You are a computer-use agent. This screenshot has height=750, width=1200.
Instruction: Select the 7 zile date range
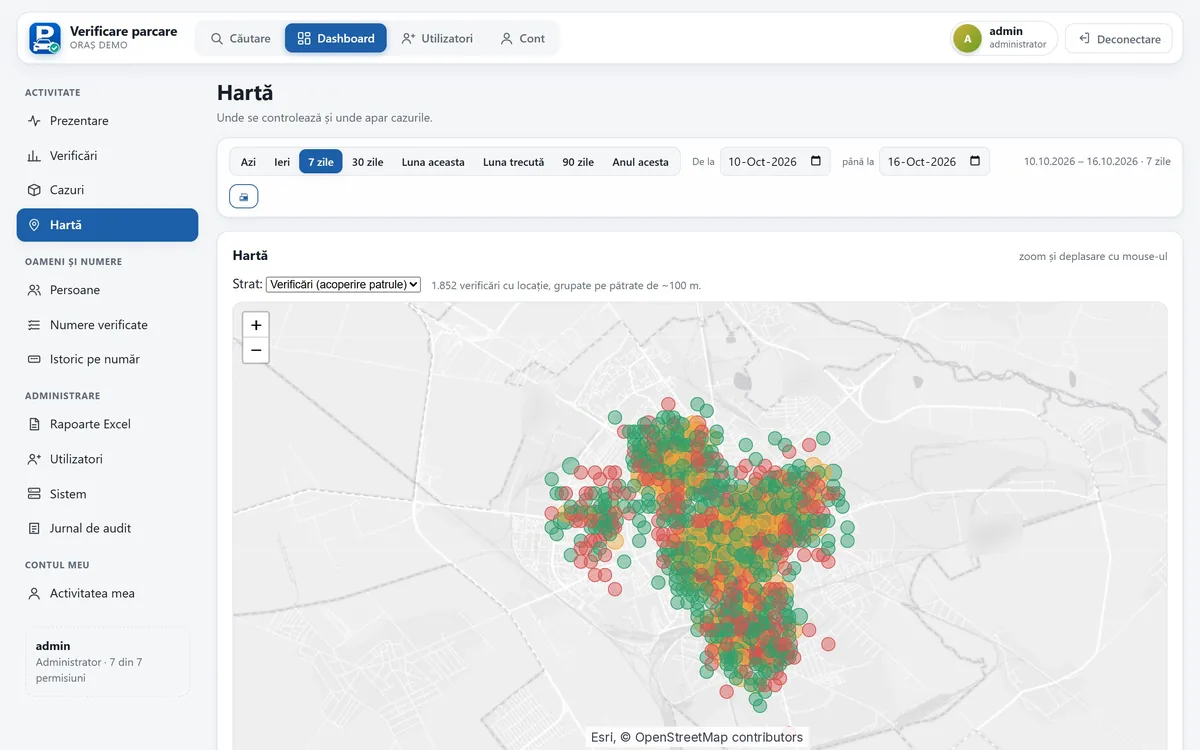pos(321,162)
